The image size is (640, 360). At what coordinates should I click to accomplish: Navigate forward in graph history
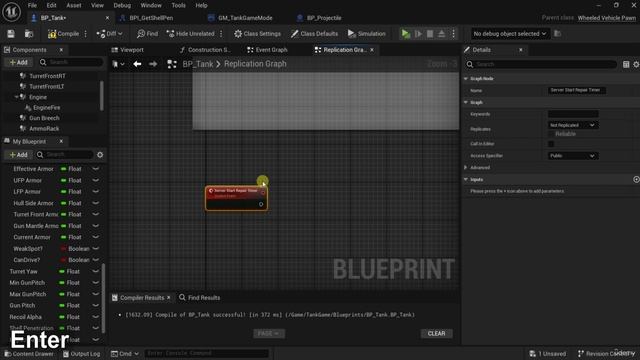153,64
